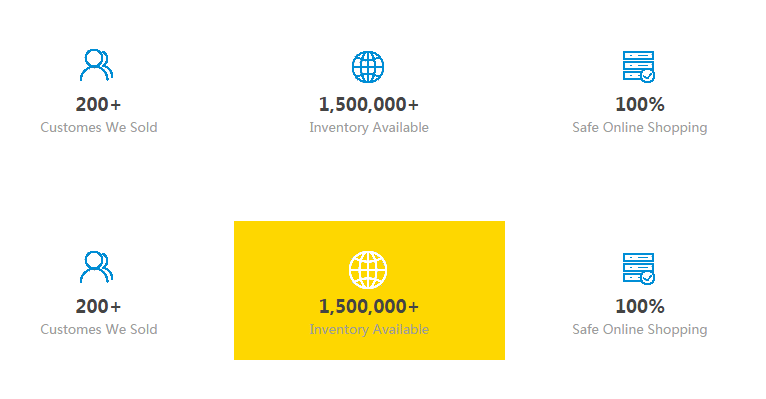The height and width of the screenshot is (399, 766).
Task: Click the upper row Customes We Sold label
Action: pos(99,127)
